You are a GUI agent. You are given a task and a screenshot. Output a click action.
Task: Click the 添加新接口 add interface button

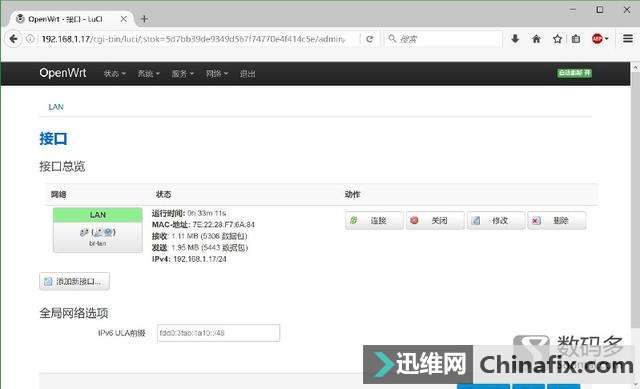74,281
